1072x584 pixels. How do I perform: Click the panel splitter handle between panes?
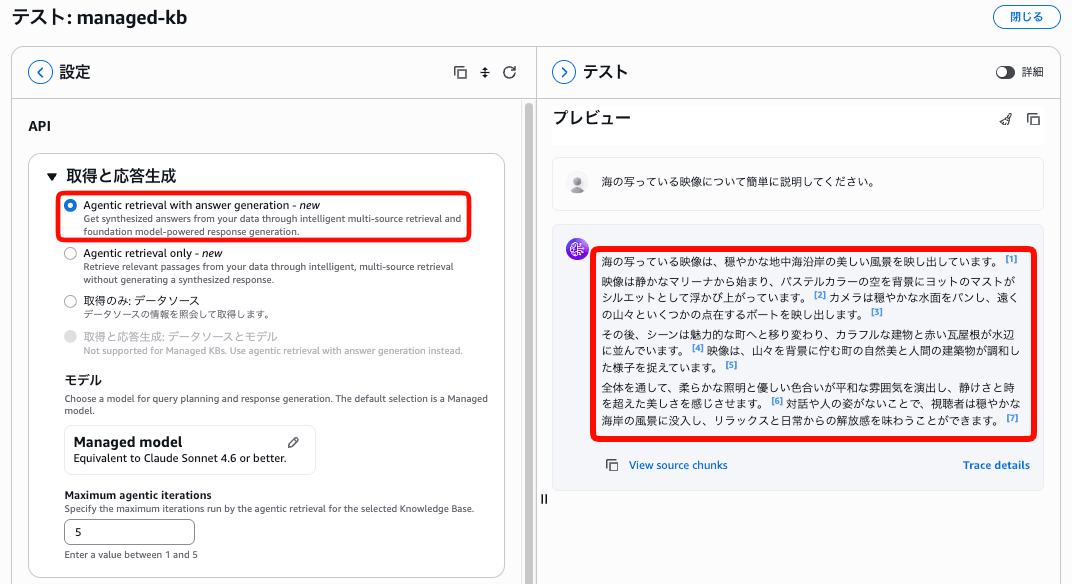(x=544, y=499)
